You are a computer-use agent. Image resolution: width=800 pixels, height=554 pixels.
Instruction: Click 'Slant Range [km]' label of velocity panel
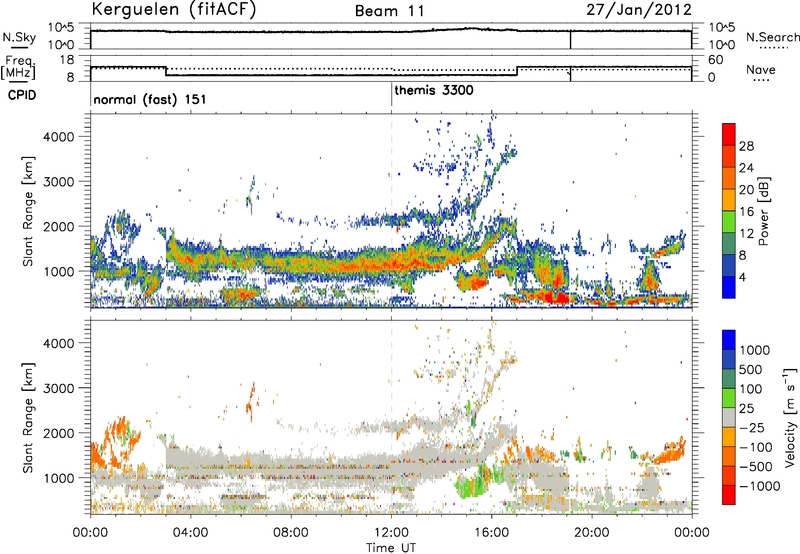click(x=28, y=418)
